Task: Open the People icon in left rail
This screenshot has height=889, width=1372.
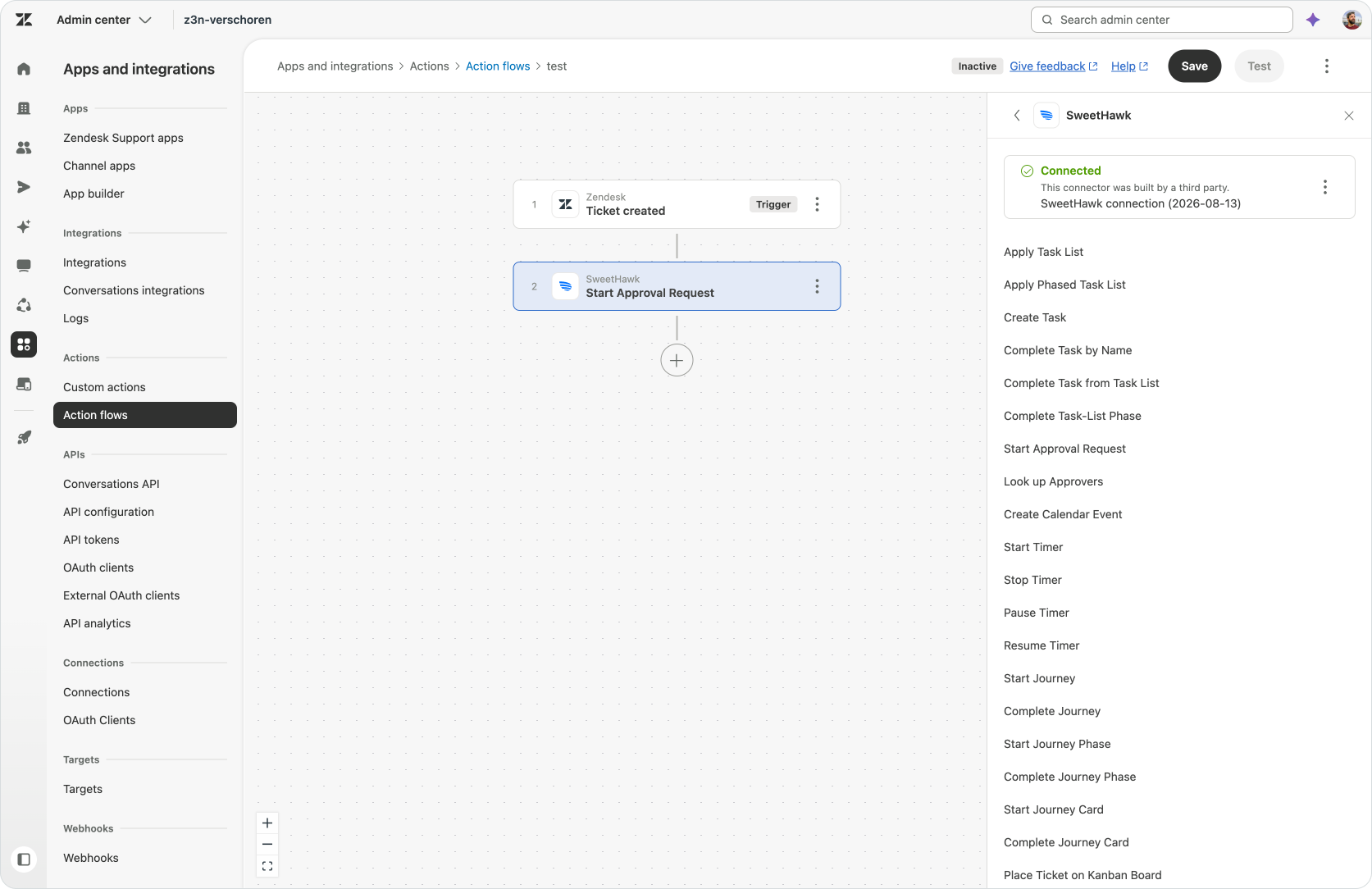Action: 24,148
